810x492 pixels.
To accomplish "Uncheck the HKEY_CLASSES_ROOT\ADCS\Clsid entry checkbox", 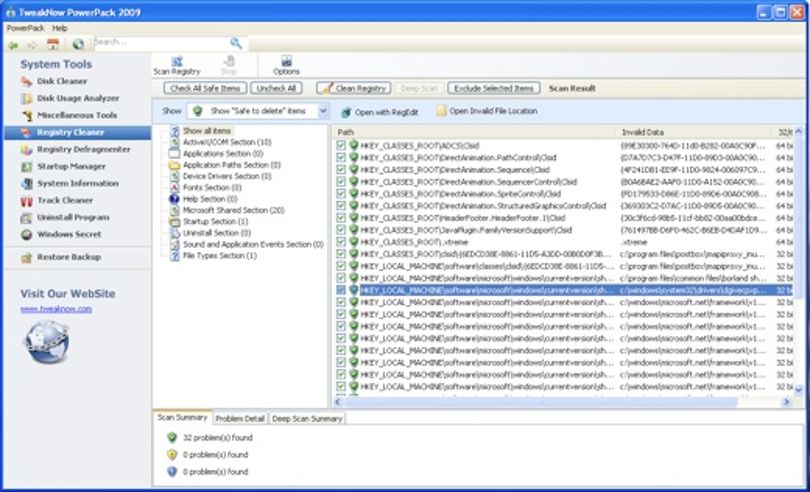I will (x=341, y=146).
